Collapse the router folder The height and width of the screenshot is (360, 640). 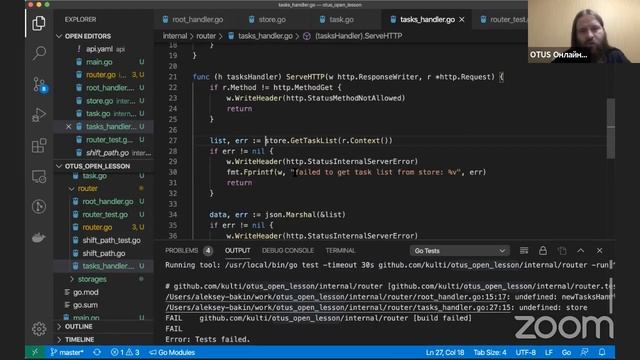click(x=72, y=189)
